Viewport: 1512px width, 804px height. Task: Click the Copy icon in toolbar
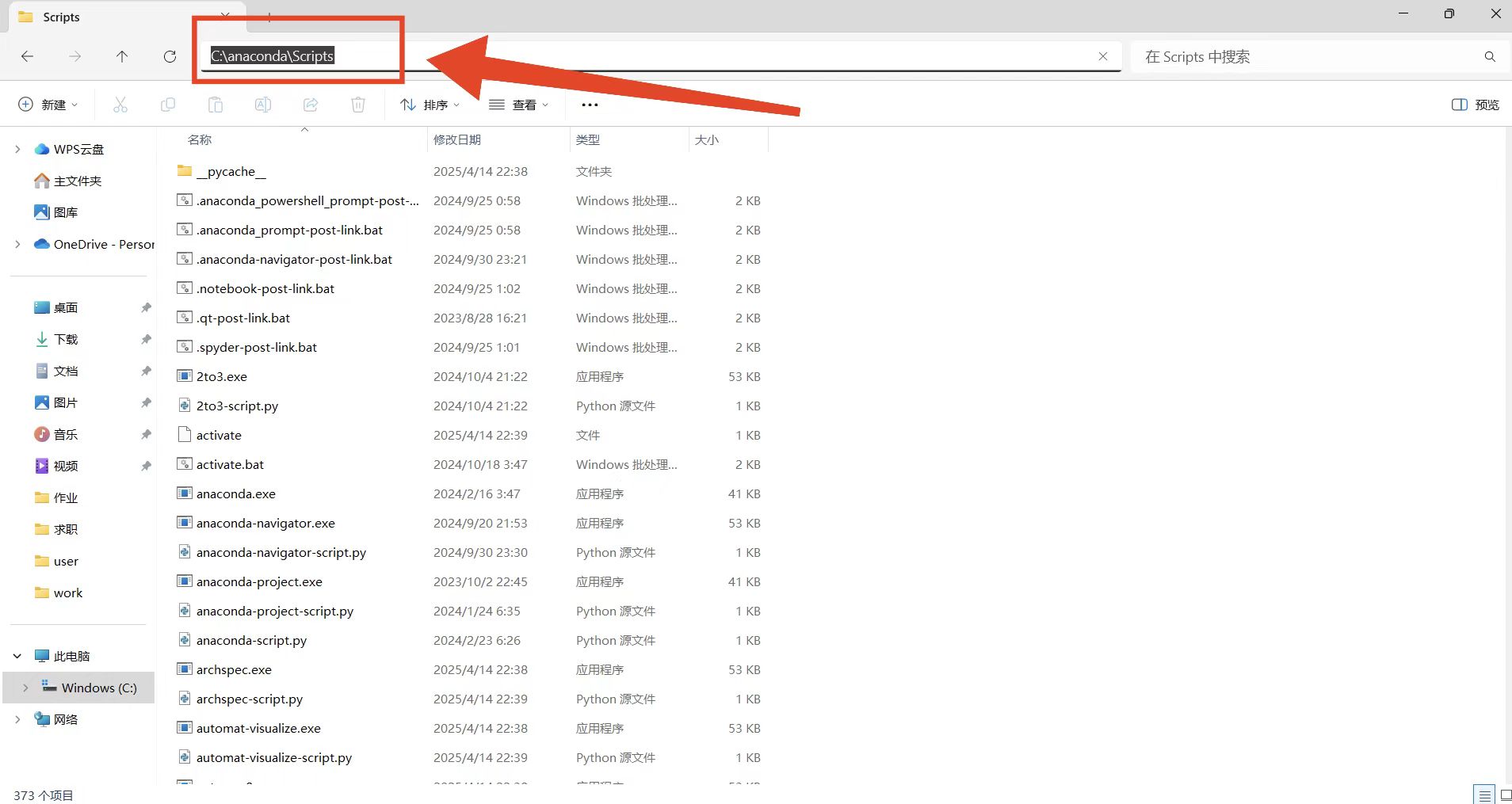[168, 105]
